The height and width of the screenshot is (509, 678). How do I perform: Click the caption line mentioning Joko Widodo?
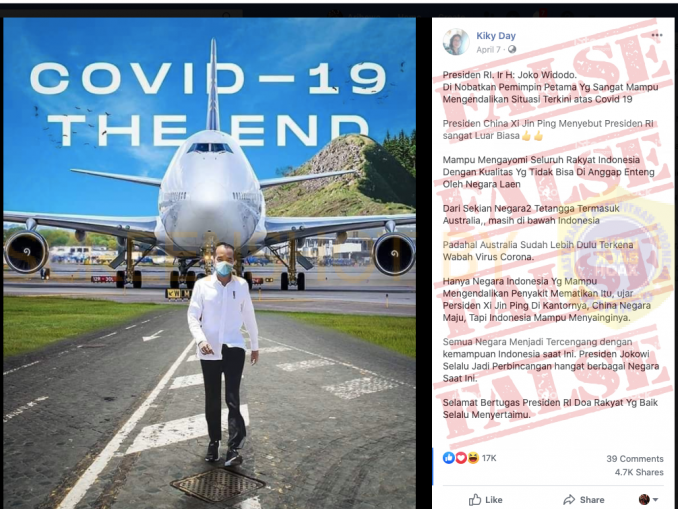click(x=509, y=75)
